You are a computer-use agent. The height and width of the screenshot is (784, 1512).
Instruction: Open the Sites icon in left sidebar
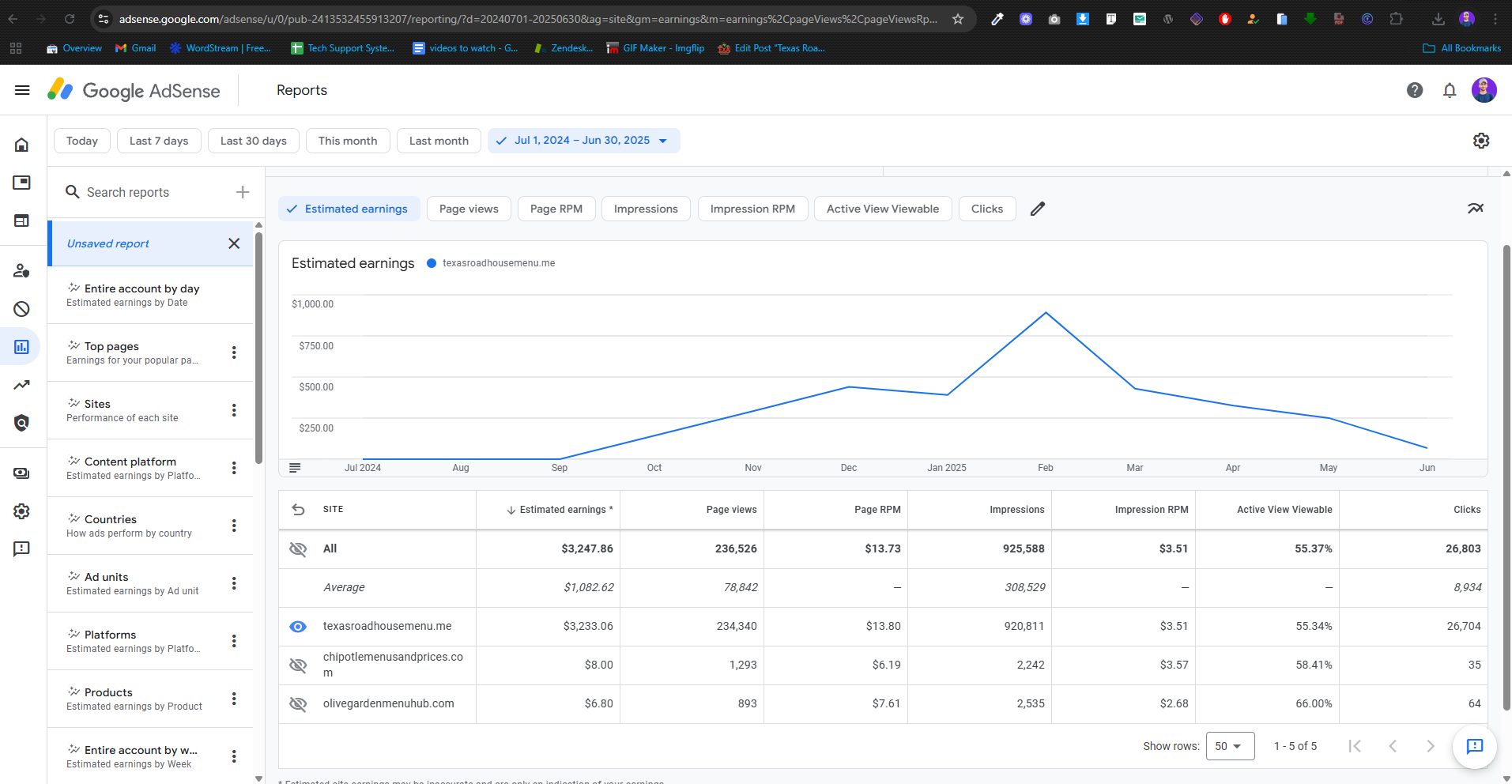tap(21, 220)
